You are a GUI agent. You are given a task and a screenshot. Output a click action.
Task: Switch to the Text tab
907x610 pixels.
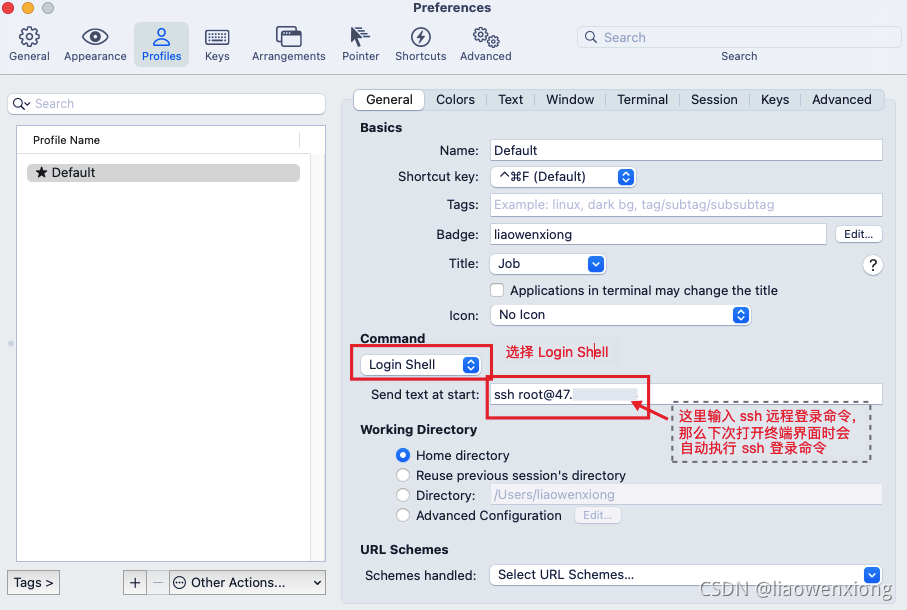pos(510,99)
